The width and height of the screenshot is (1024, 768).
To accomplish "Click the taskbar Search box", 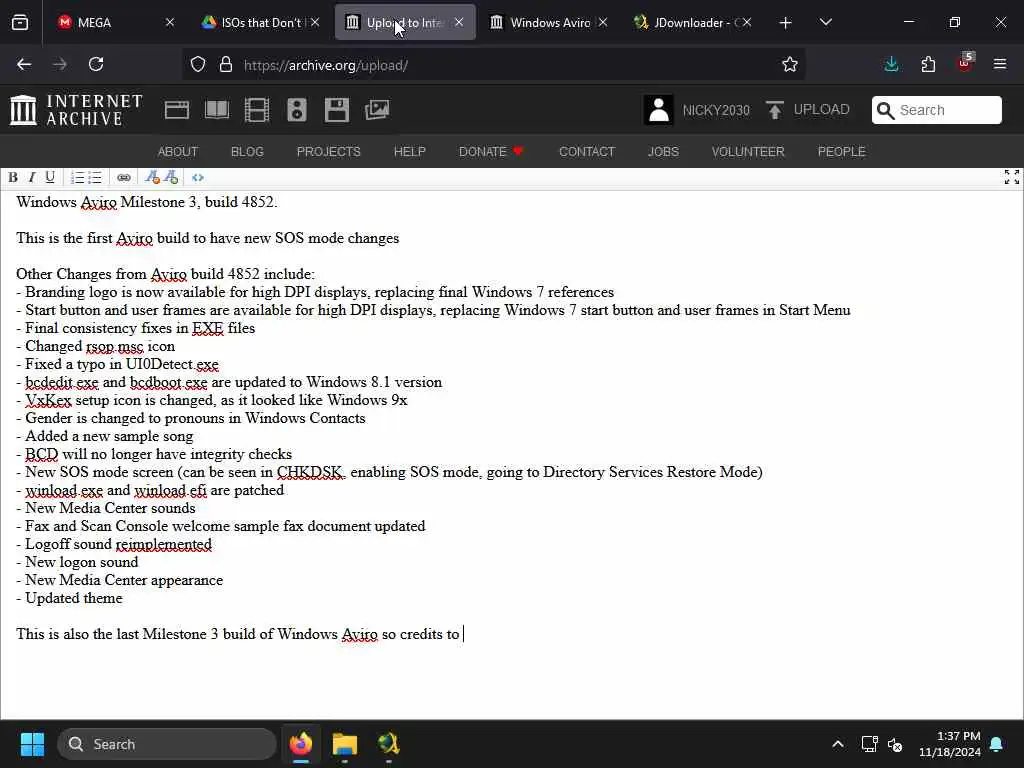I will pos(167,744).
